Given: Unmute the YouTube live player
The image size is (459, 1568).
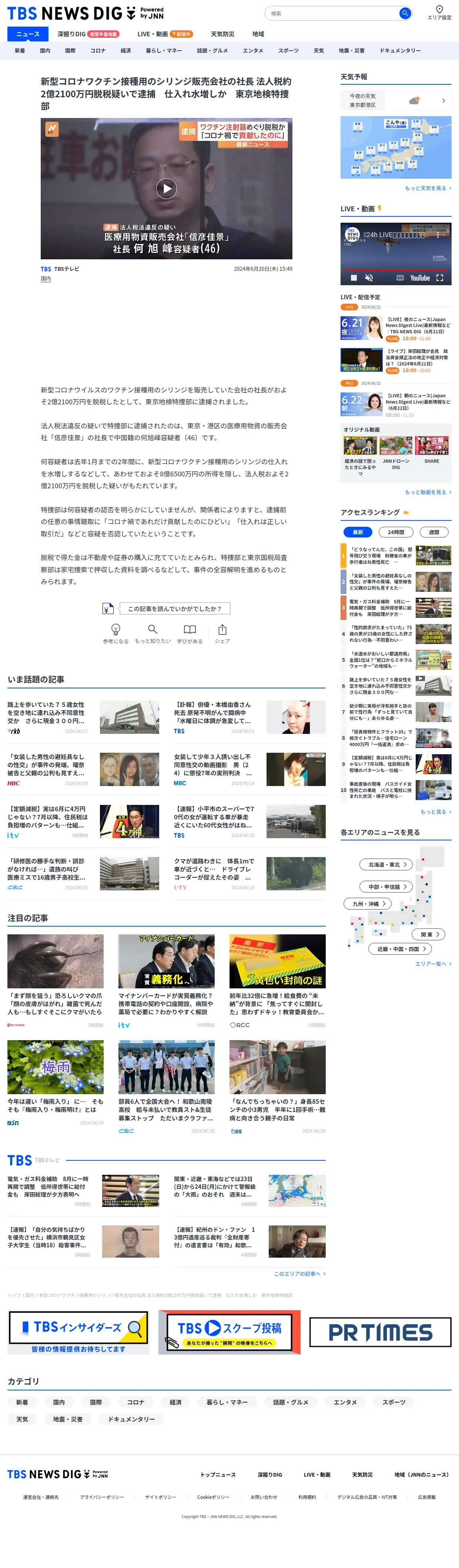Looking at the screenshot, I should click(x=368, y=277).
